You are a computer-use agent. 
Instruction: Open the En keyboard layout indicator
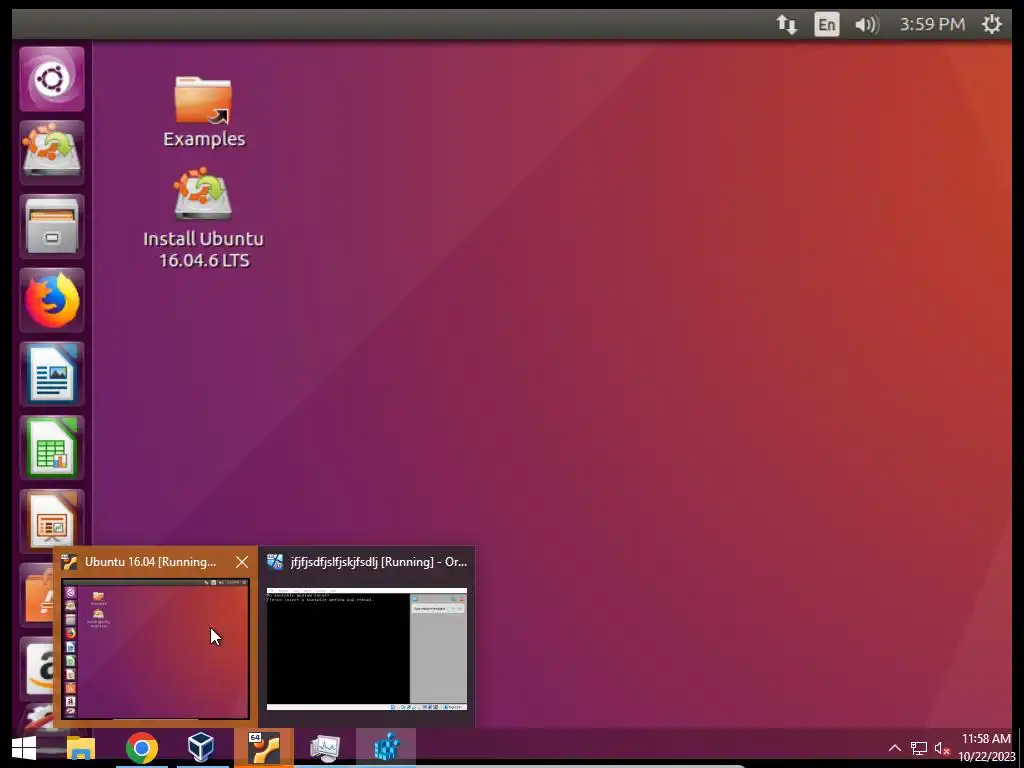(827, 25)
